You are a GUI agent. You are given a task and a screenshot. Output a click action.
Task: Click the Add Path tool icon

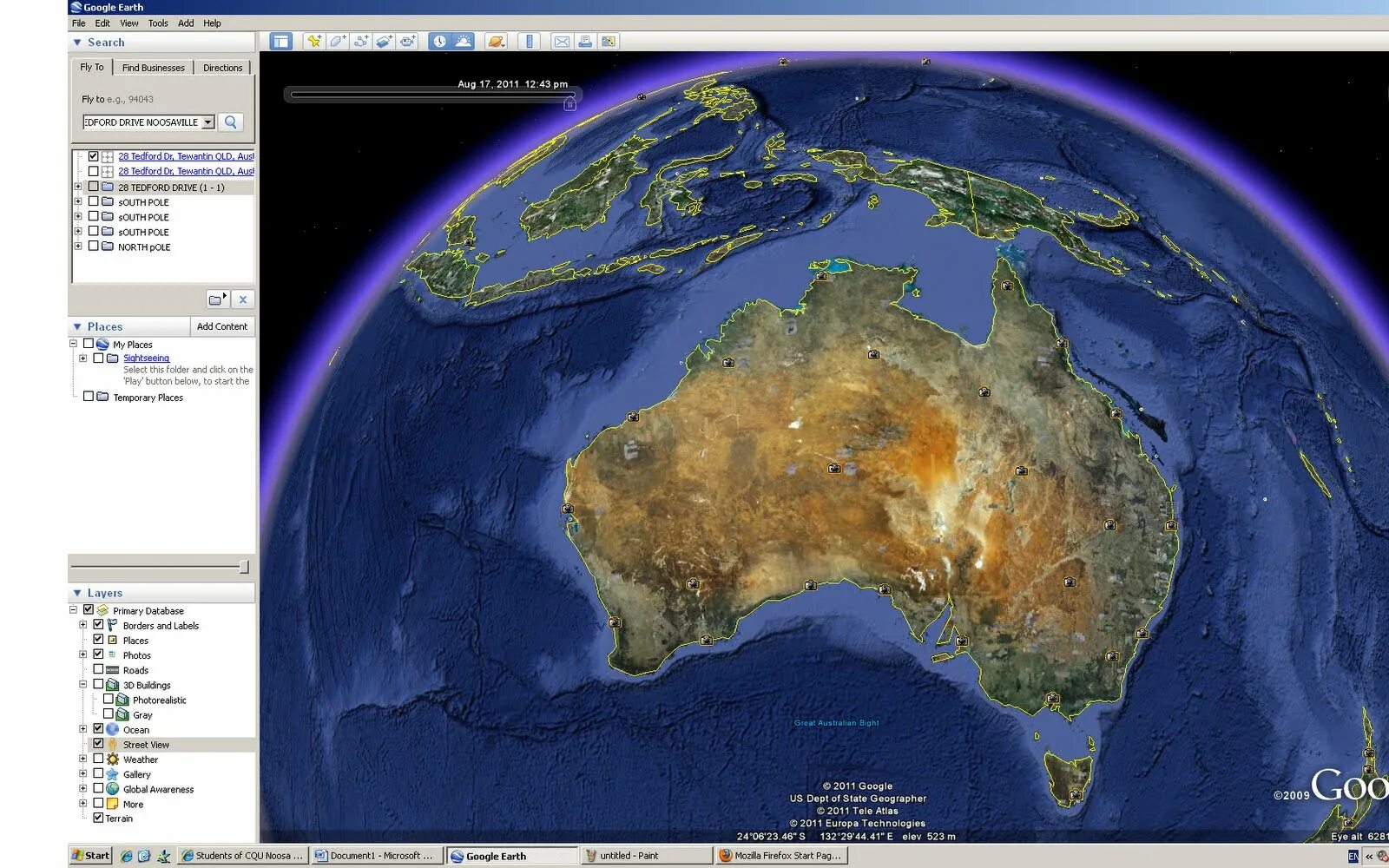[361, 42]
